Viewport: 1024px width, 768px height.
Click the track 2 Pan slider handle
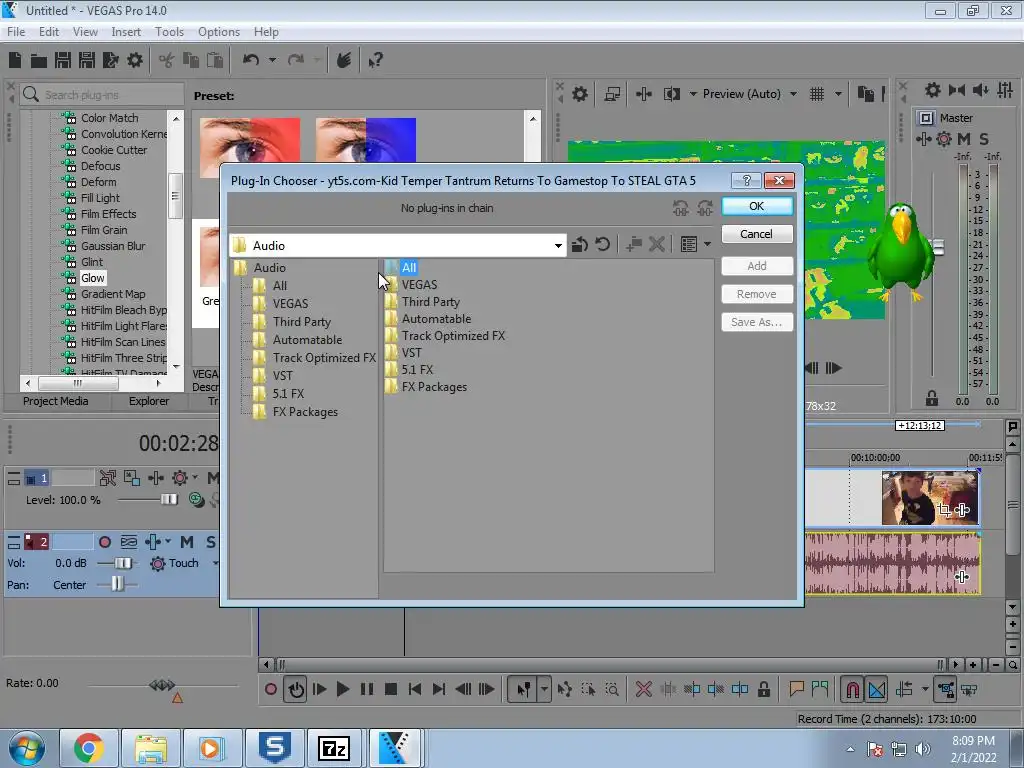[x=117, y=584]
